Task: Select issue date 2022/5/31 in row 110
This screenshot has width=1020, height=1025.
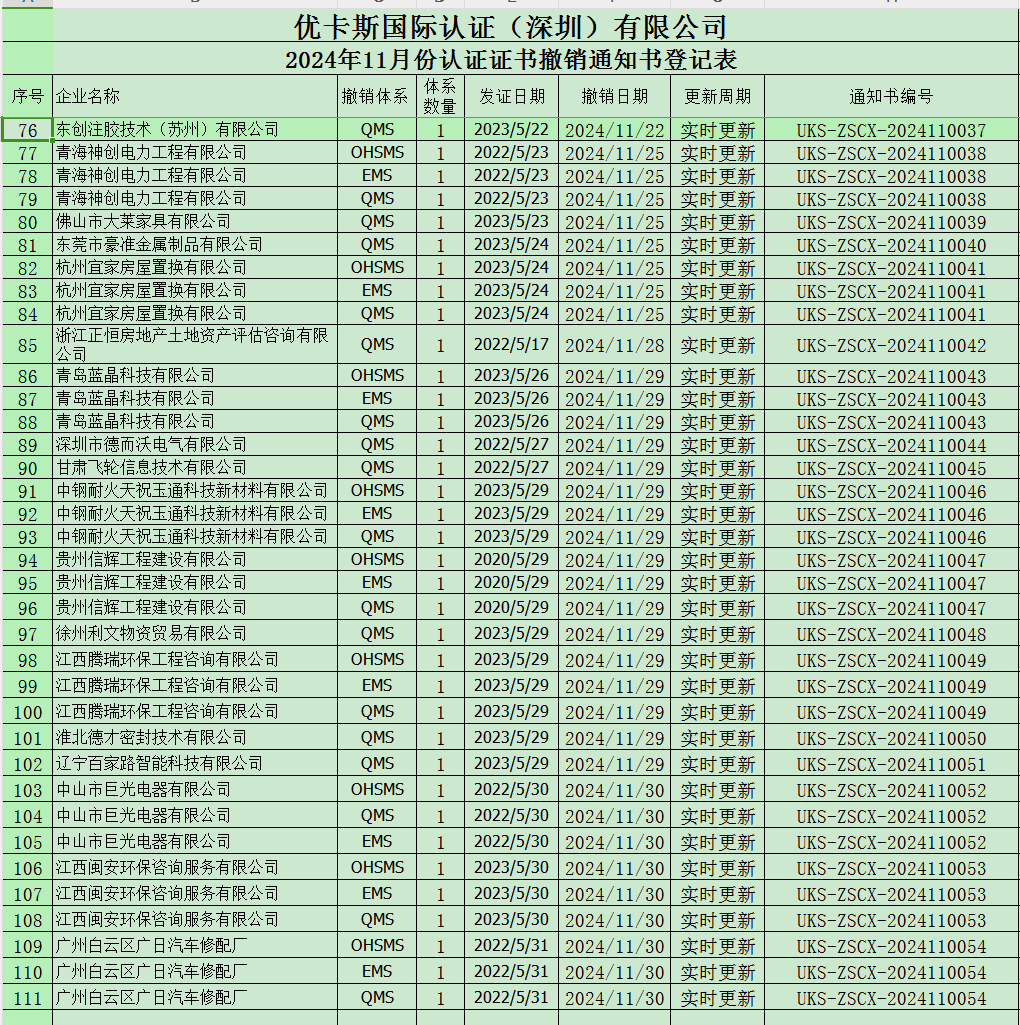Action: 511,971
